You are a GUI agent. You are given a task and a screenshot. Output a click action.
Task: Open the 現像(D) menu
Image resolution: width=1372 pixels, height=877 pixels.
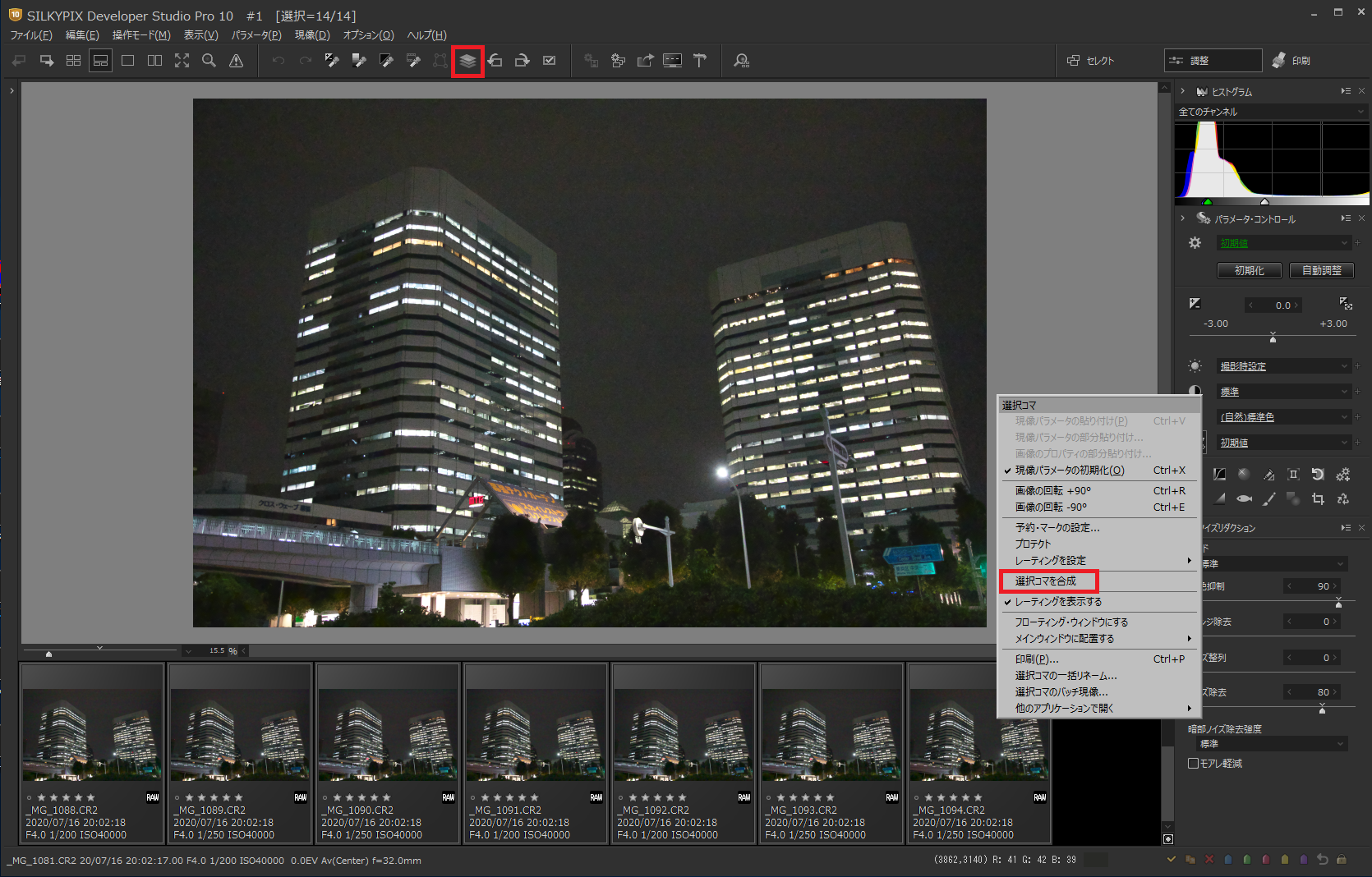pos(312,35)
